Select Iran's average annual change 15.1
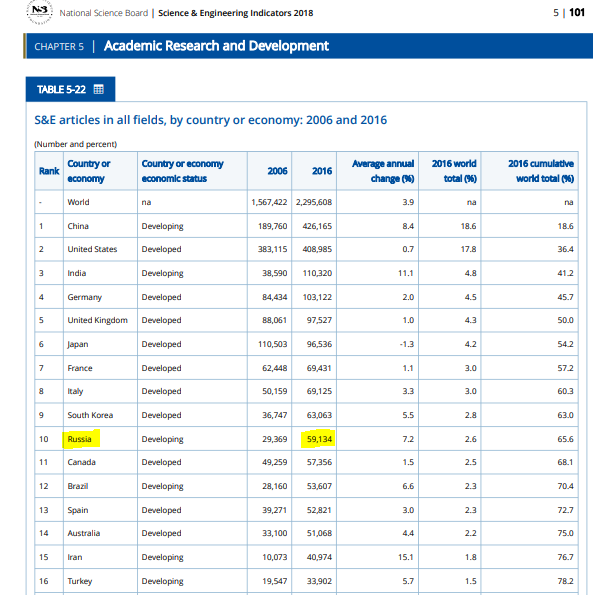 tap(406, 557)
